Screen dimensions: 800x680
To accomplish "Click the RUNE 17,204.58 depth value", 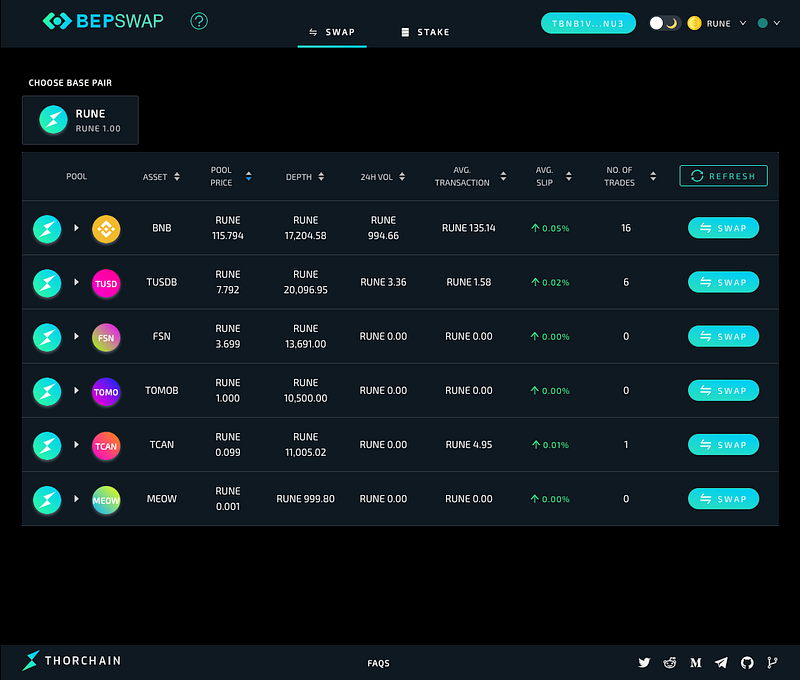I will pyautogui.click(x=305, y=228).
